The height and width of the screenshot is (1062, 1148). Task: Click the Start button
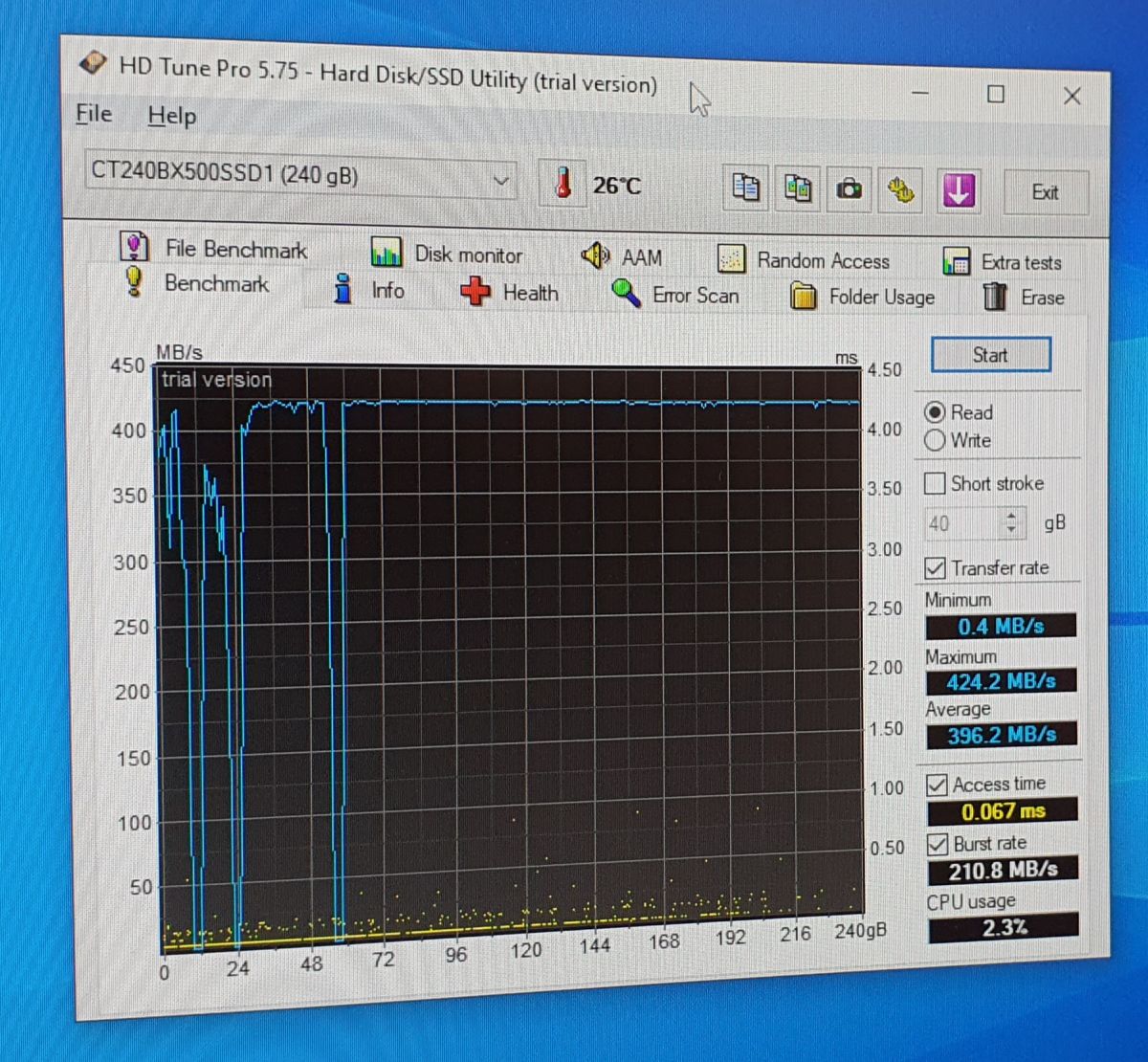990,355
